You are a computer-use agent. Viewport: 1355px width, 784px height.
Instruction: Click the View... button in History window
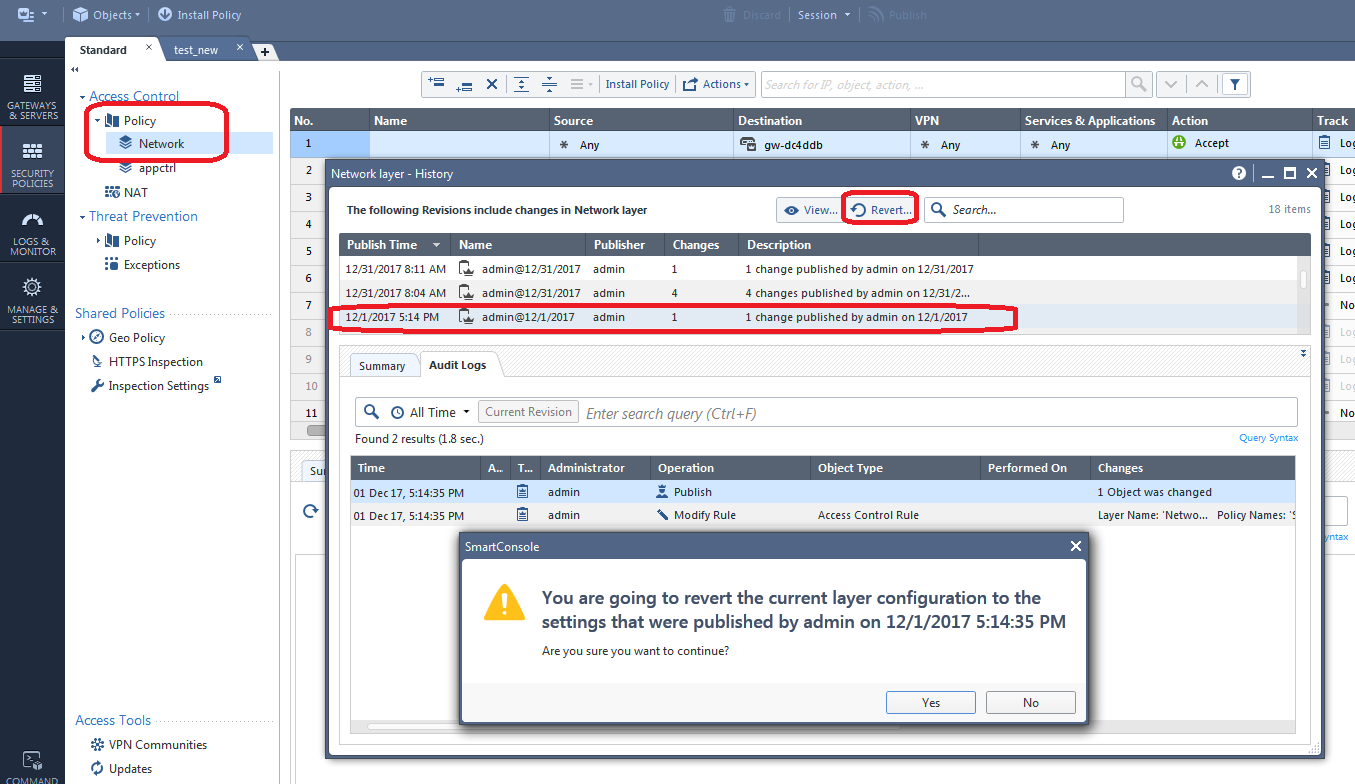(810, 210)
